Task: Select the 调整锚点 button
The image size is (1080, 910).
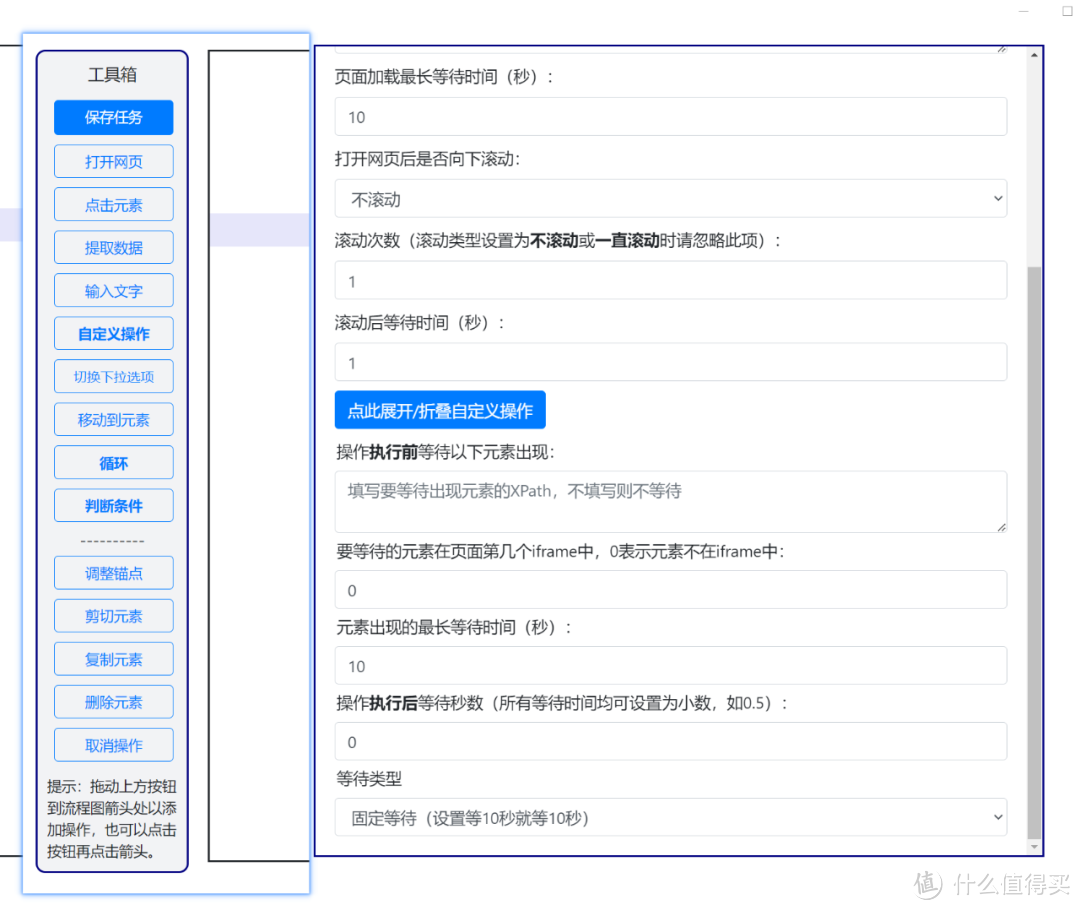Action: point(114,573)
